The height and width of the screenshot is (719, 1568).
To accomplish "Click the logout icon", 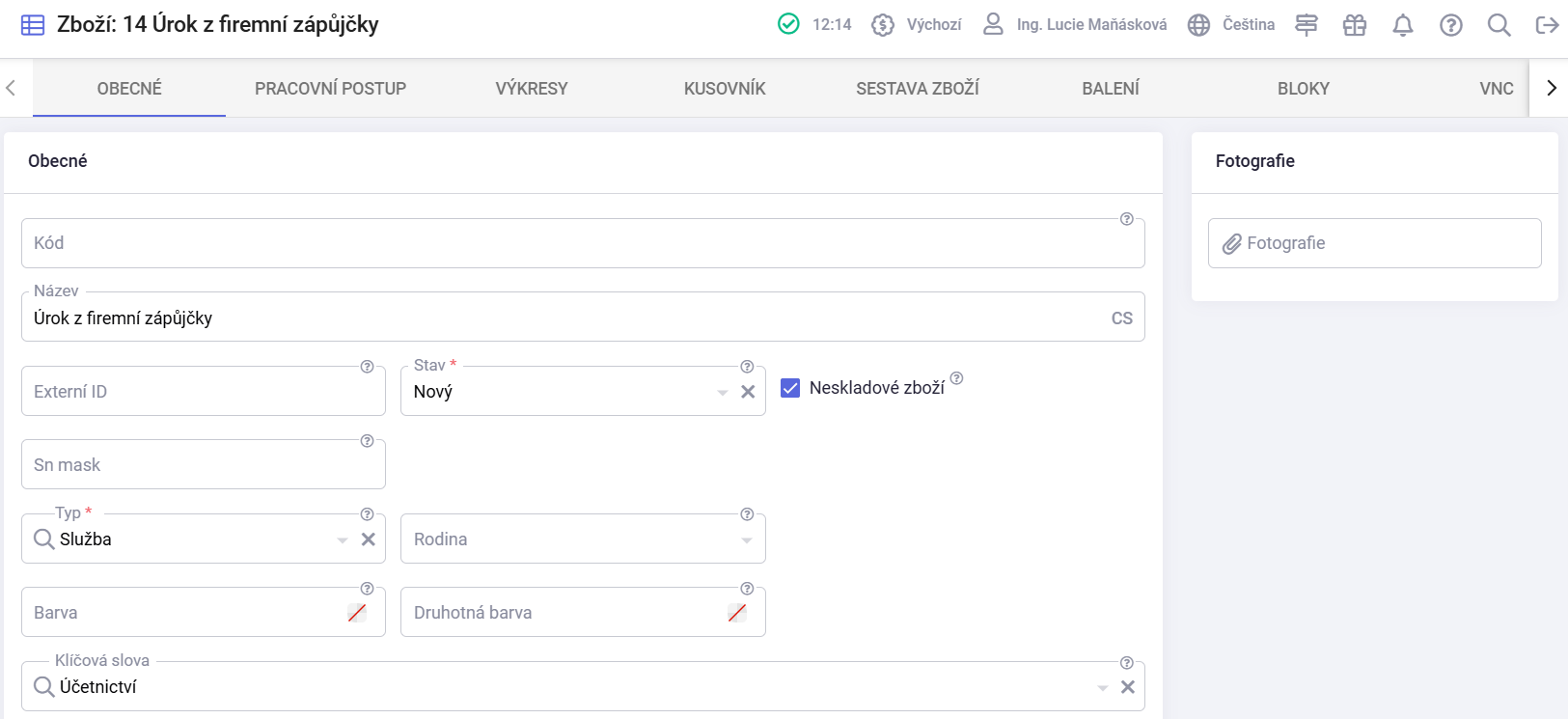I will [1547, 25].
